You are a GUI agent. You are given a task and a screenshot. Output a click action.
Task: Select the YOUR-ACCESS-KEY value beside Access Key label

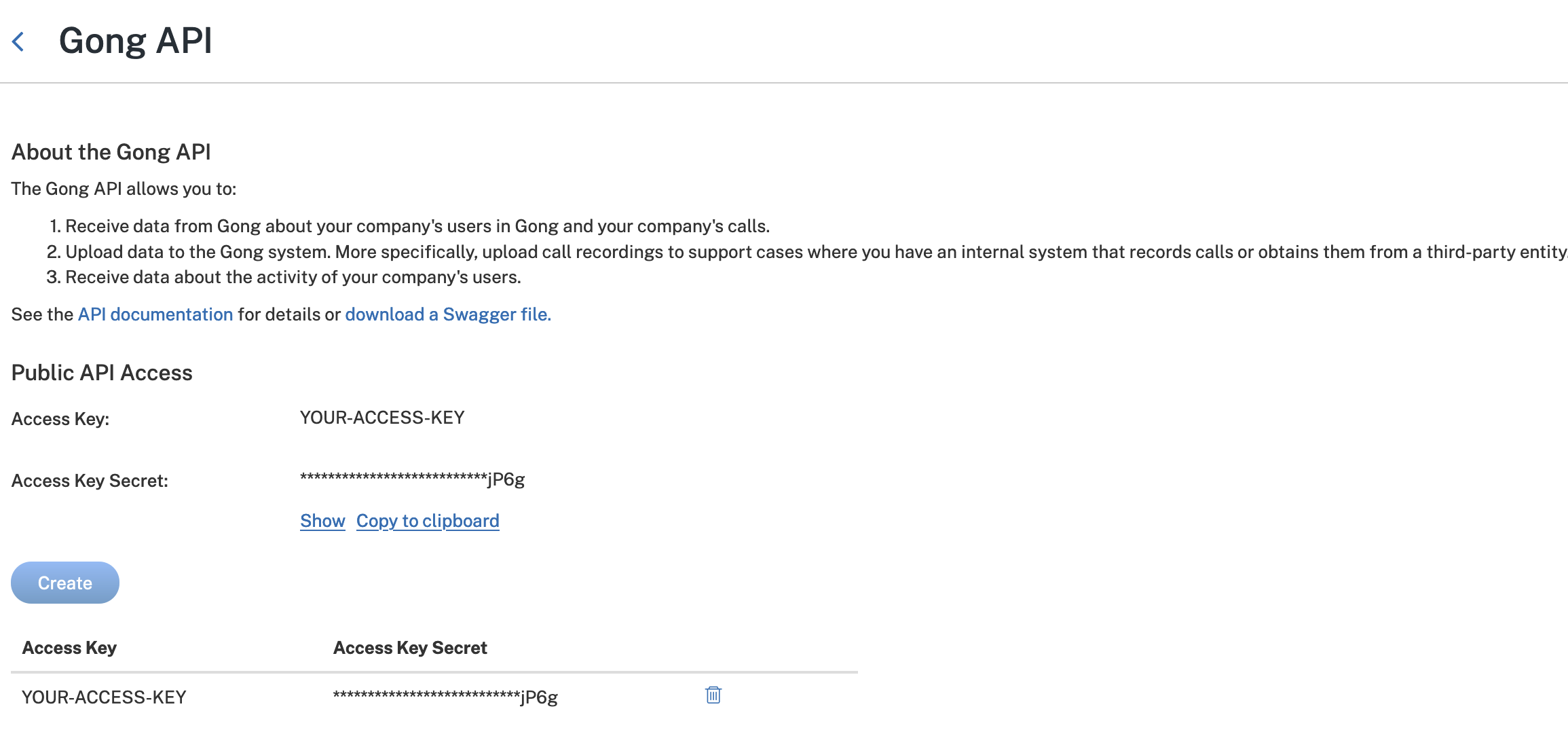[382, 418]
